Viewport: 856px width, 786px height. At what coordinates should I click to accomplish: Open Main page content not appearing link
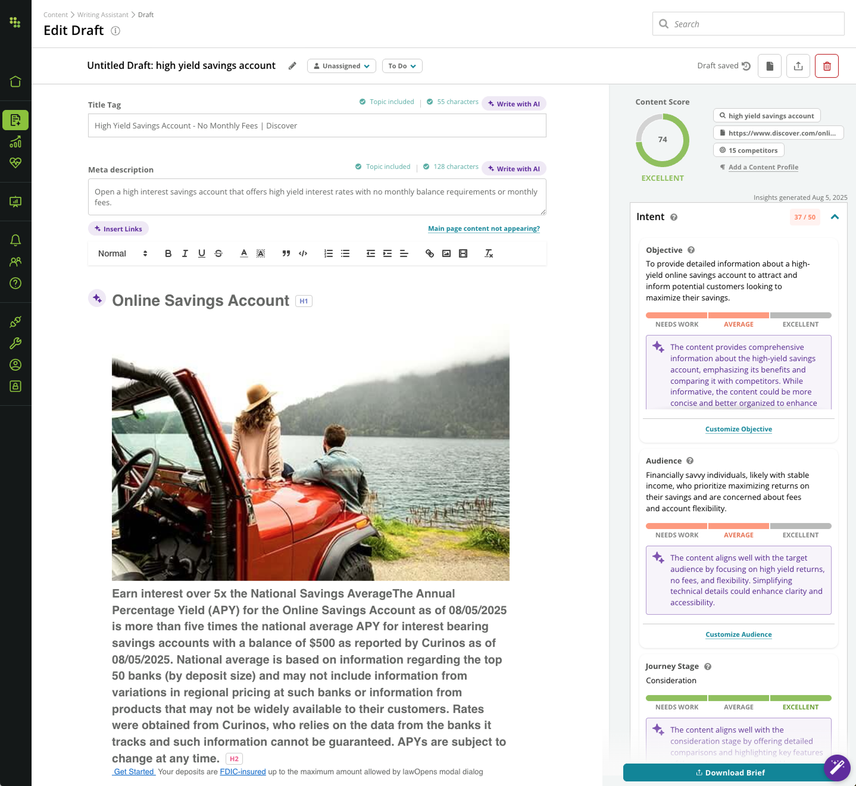click(x=484, y=229)
